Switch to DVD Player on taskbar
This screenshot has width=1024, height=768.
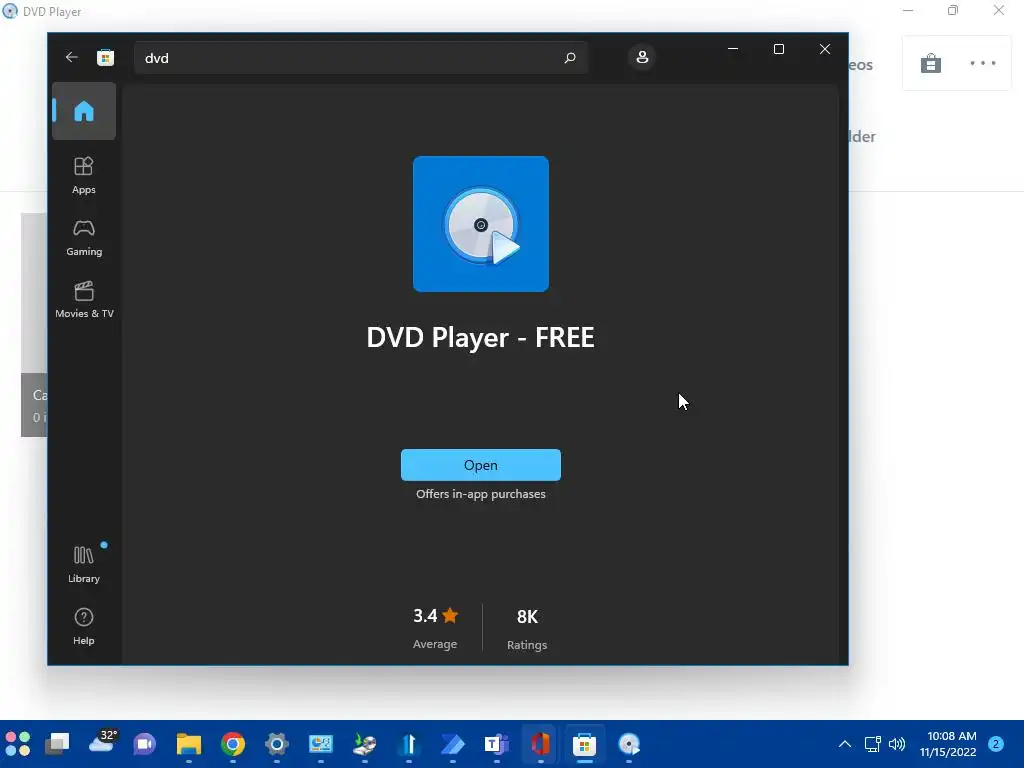[629, 744]
